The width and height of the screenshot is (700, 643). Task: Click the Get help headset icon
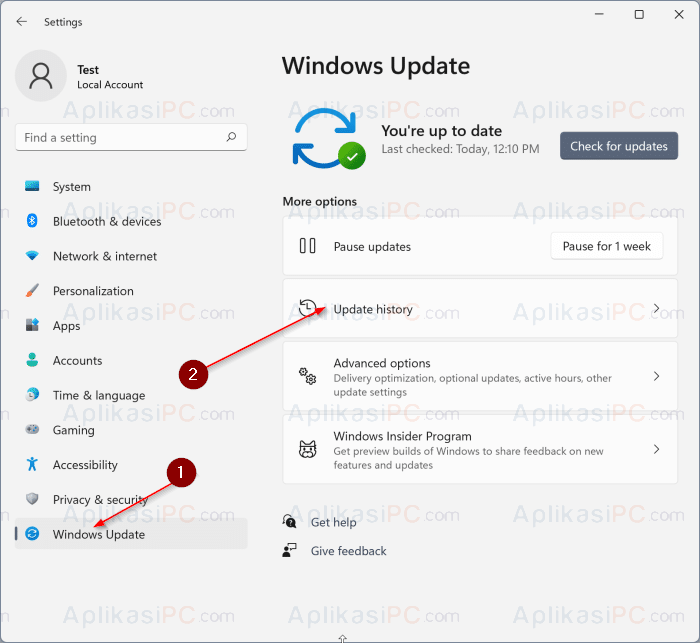289,522
